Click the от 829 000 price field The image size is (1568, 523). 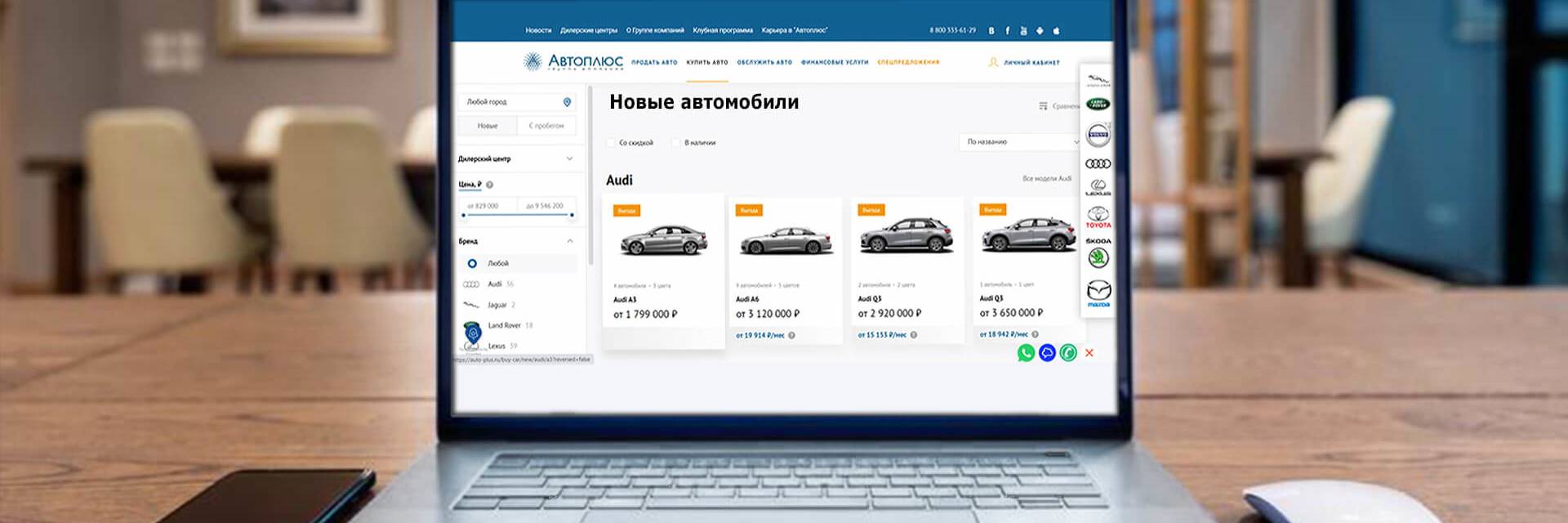point(488,206)
